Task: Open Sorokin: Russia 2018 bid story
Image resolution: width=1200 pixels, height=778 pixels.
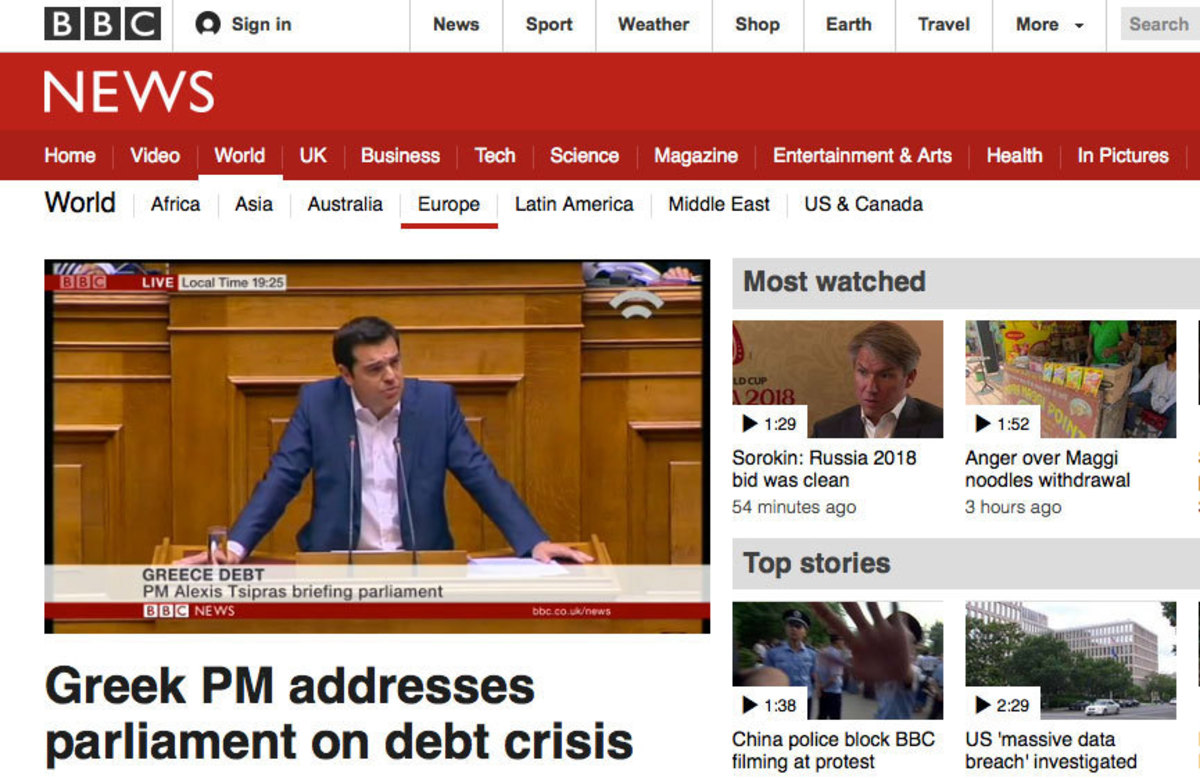Action: [824, 469]
